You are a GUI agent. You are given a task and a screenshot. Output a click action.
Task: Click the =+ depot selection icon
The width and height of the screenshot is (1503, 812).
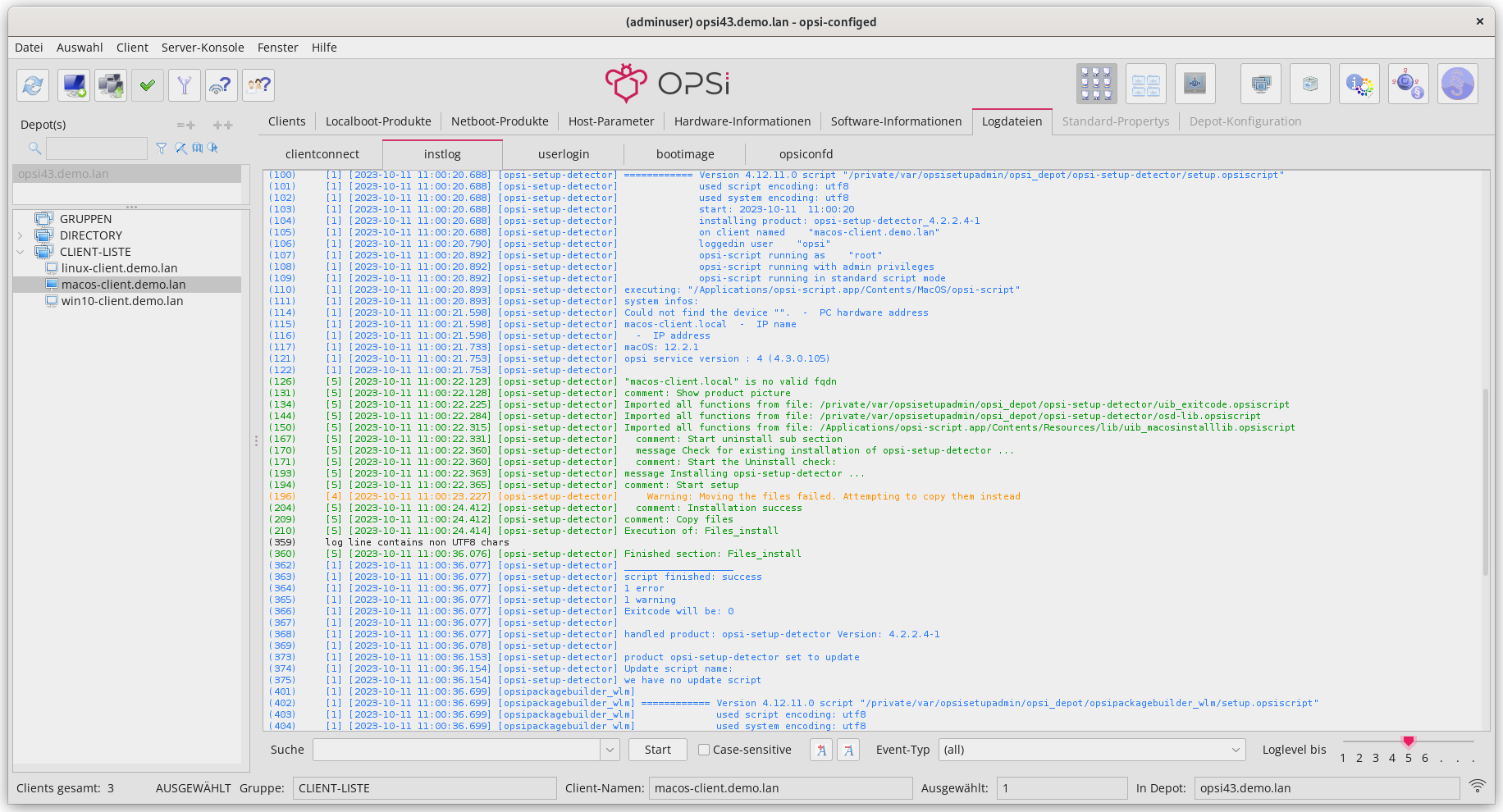click(x=186, y=125)
